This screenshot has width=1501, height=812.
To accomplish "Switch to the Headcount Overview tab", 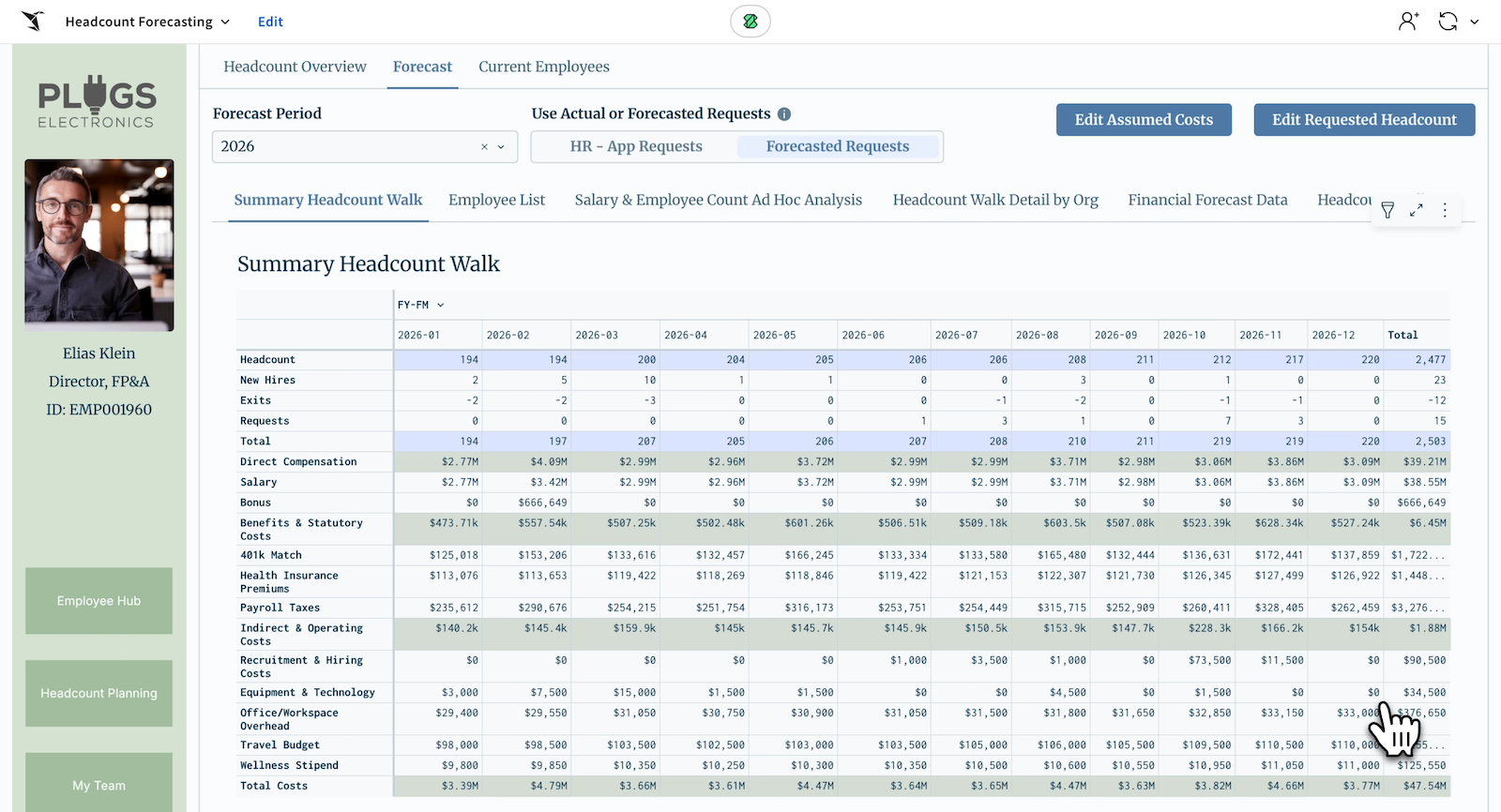I will [295, 67].
